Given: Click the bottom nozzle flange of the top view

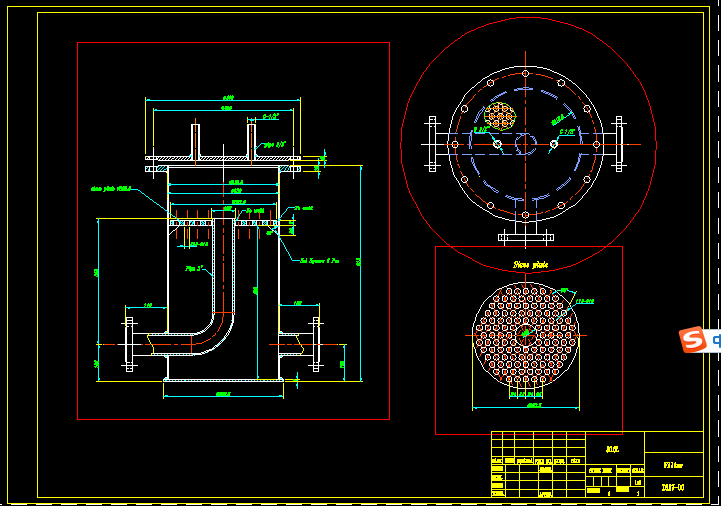Looking at the screenshot, I should (526, 237).
